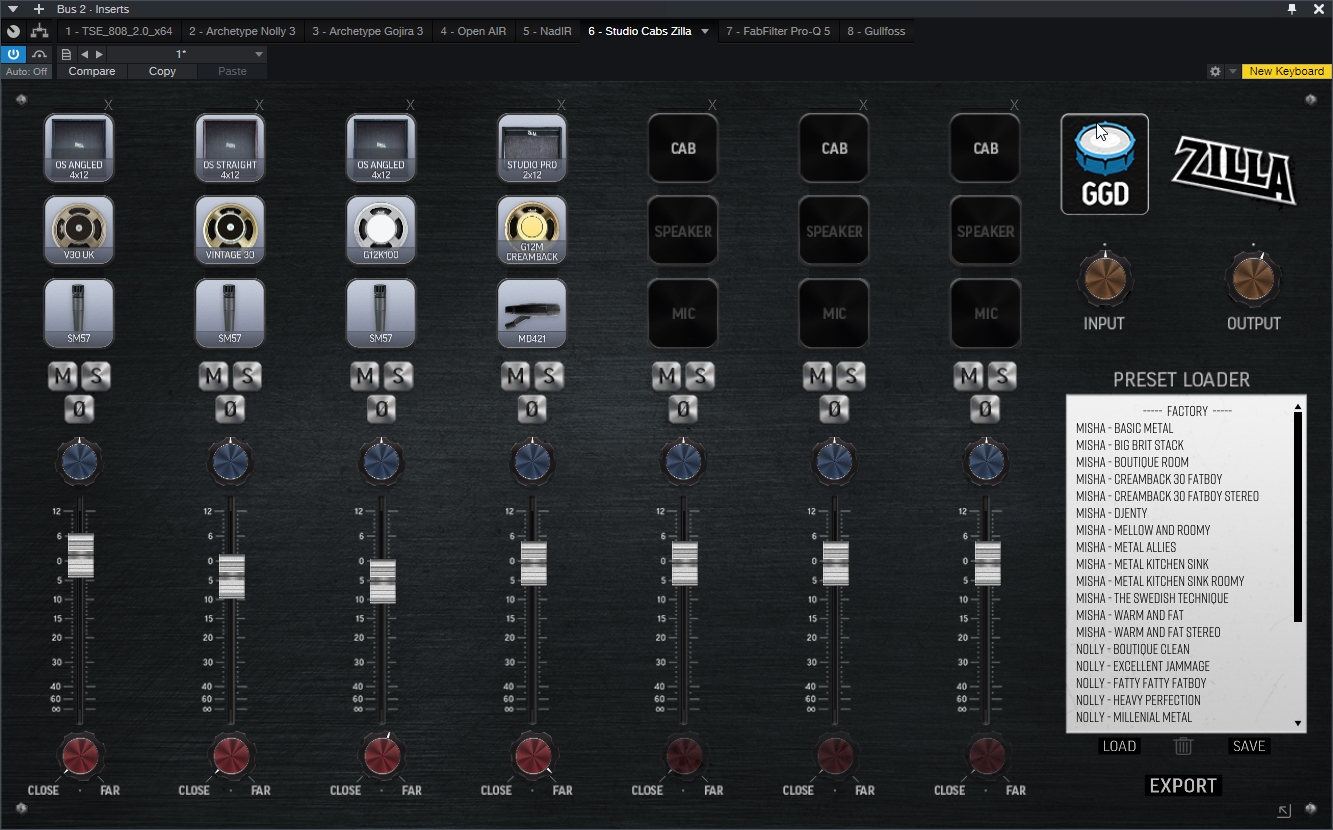
Task: Open the SM57 mic above the first channel
Action: click(79, 313)
